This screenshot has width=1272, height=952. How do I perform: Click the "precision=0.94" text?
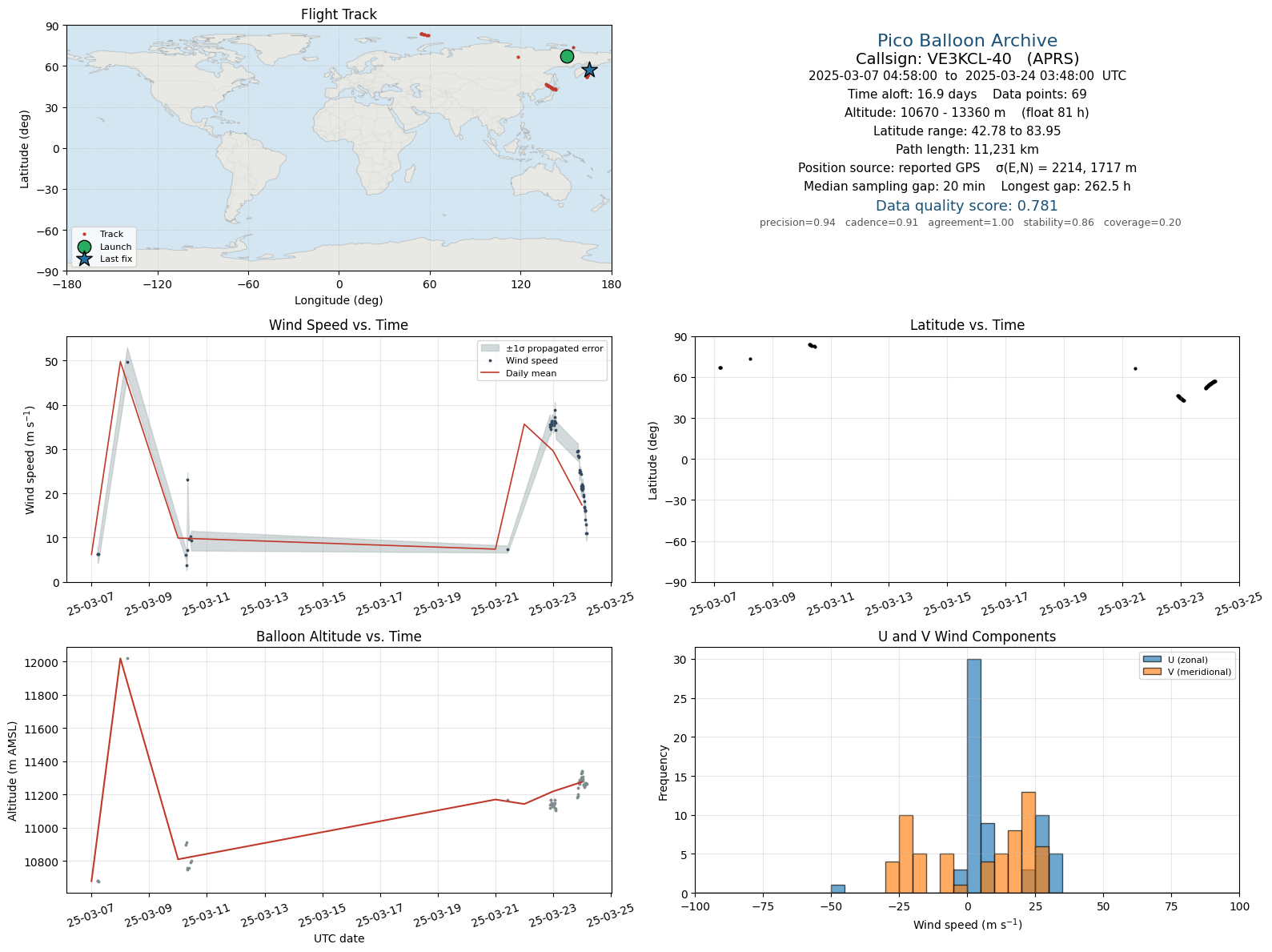797,223
